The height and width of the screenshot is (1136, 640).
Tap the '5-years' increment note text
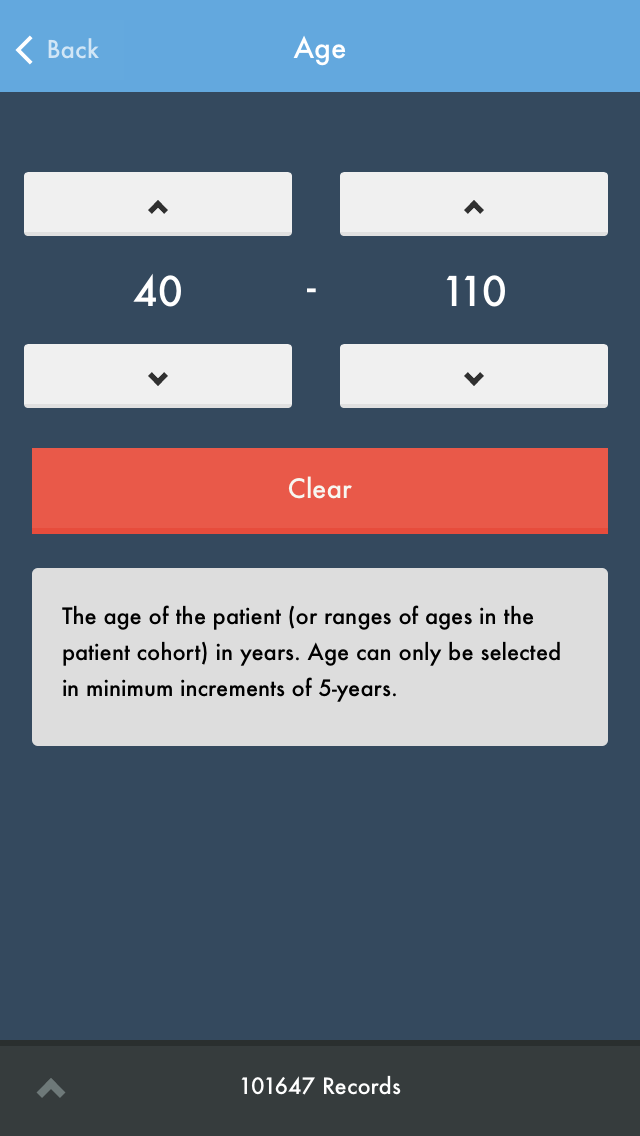355,689
